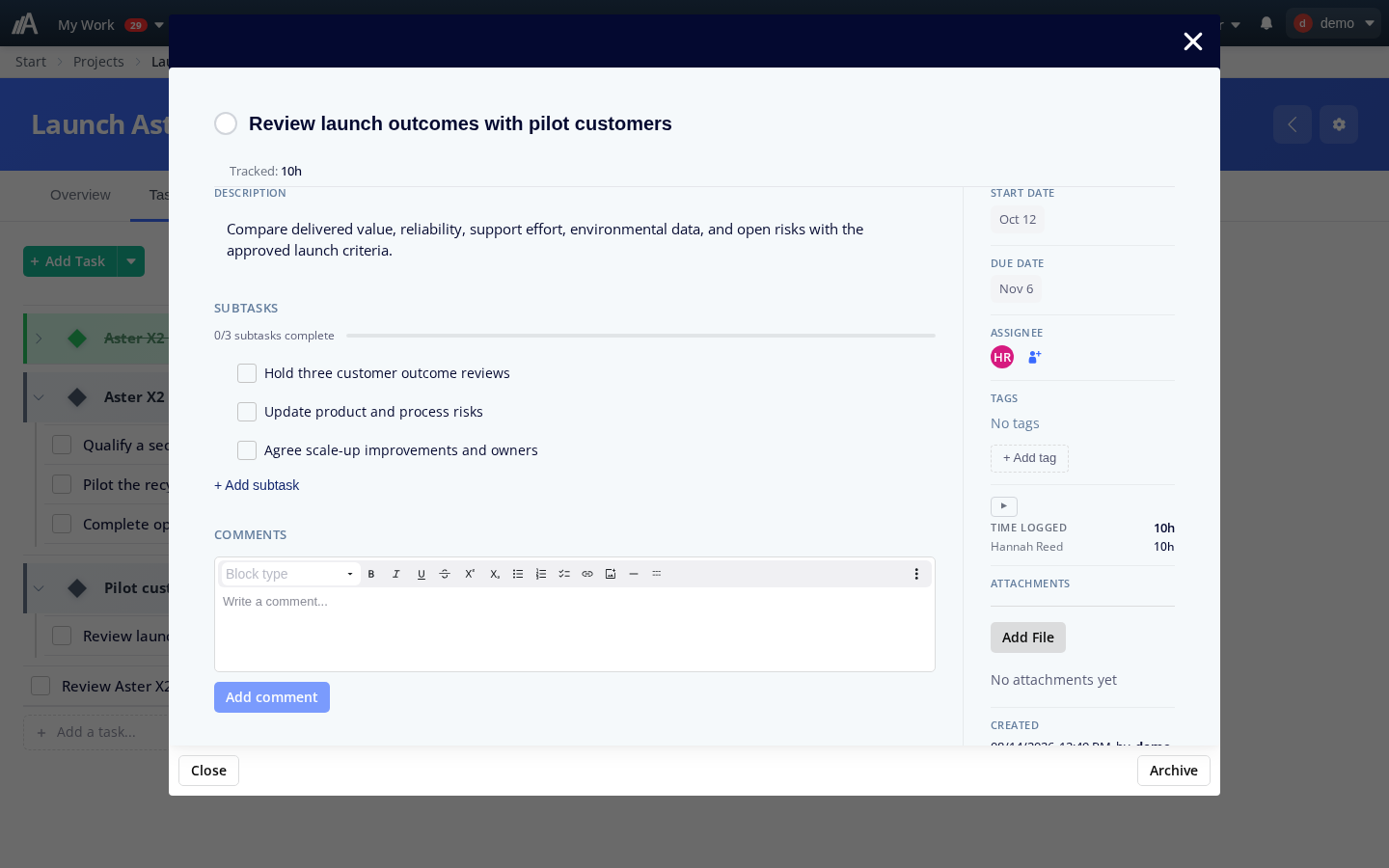Insert an image into the comment
The width and height of the screenshot is (1389, 868).
[x=611, y=574]
